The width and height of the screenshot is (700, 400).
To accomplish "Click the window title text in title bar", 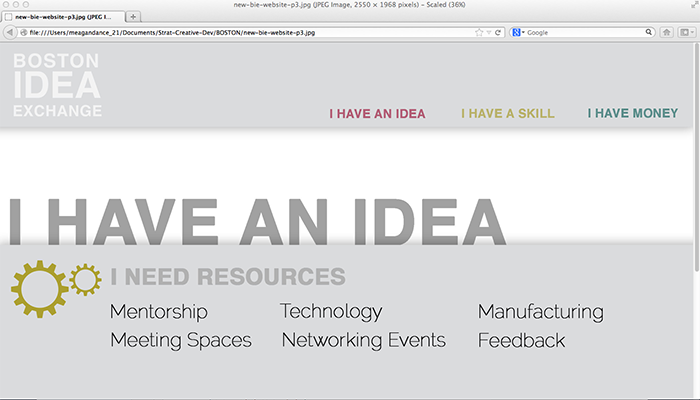I will [x=349, y=5].
